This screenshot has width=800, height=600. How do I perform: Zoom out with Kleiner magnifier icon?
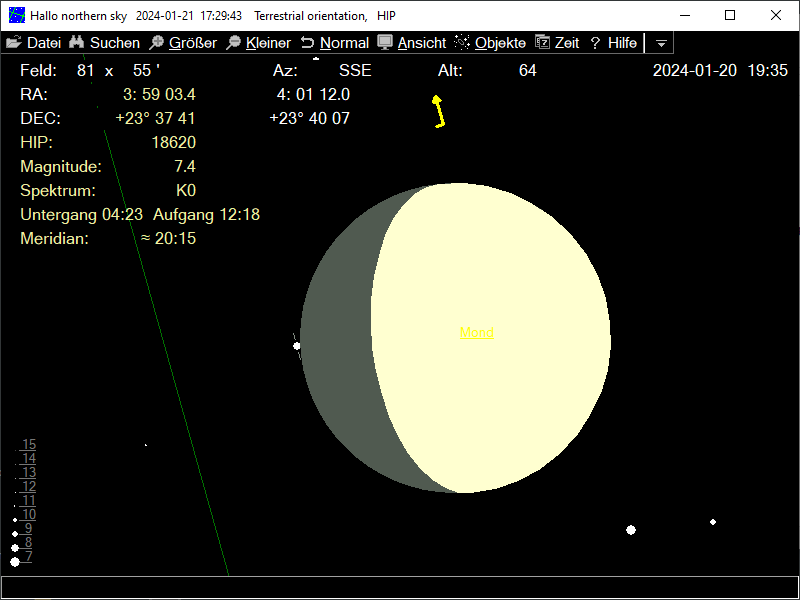(x=233, y=43)
